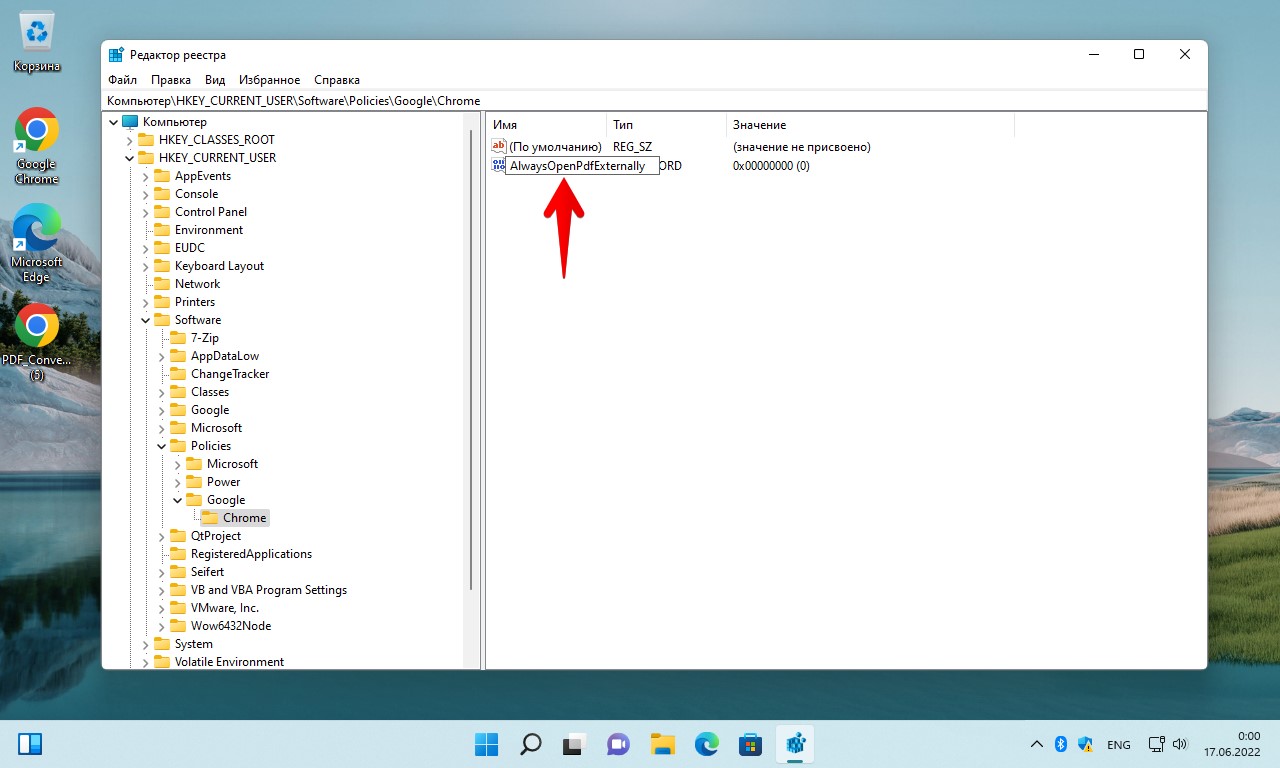Expand HKEY_CLASSES_ROOT branch
Screen dimensions: 1280x768
129,140
